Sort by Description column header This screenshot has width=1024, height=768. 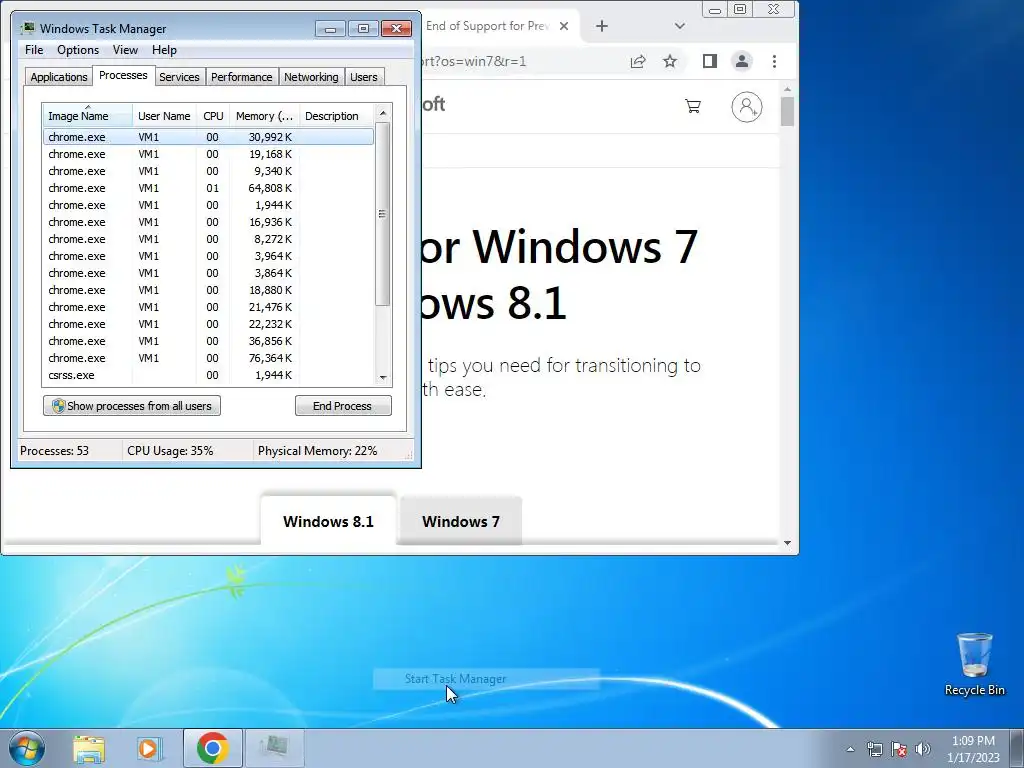[336, 115]
